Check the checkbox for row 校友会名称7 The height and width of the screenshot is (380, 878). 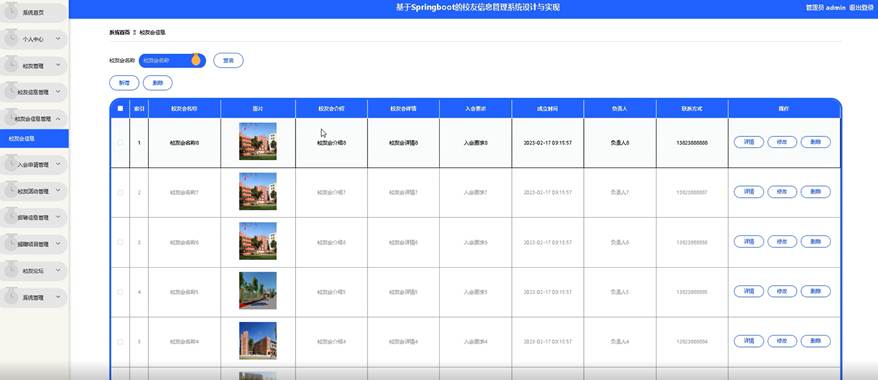(120, 193)
